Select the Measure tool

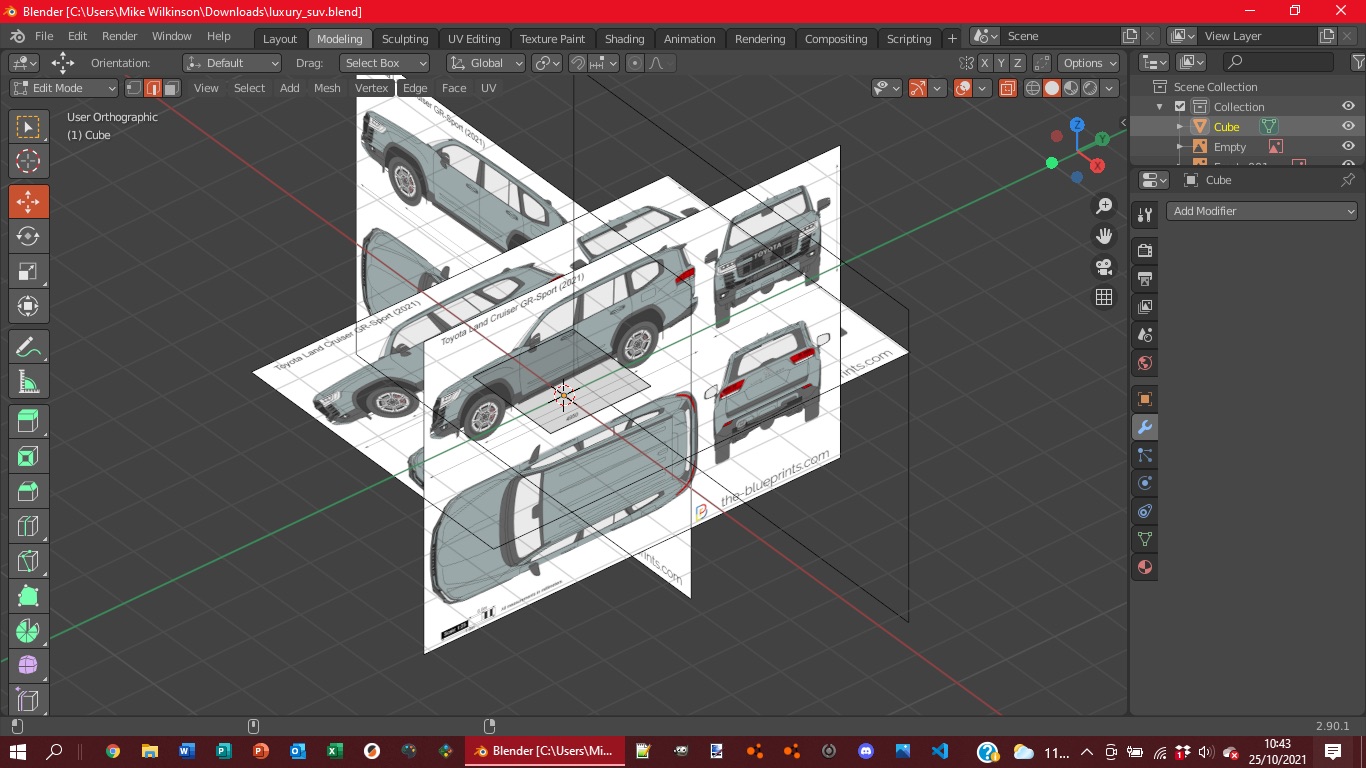pos(28,382)
